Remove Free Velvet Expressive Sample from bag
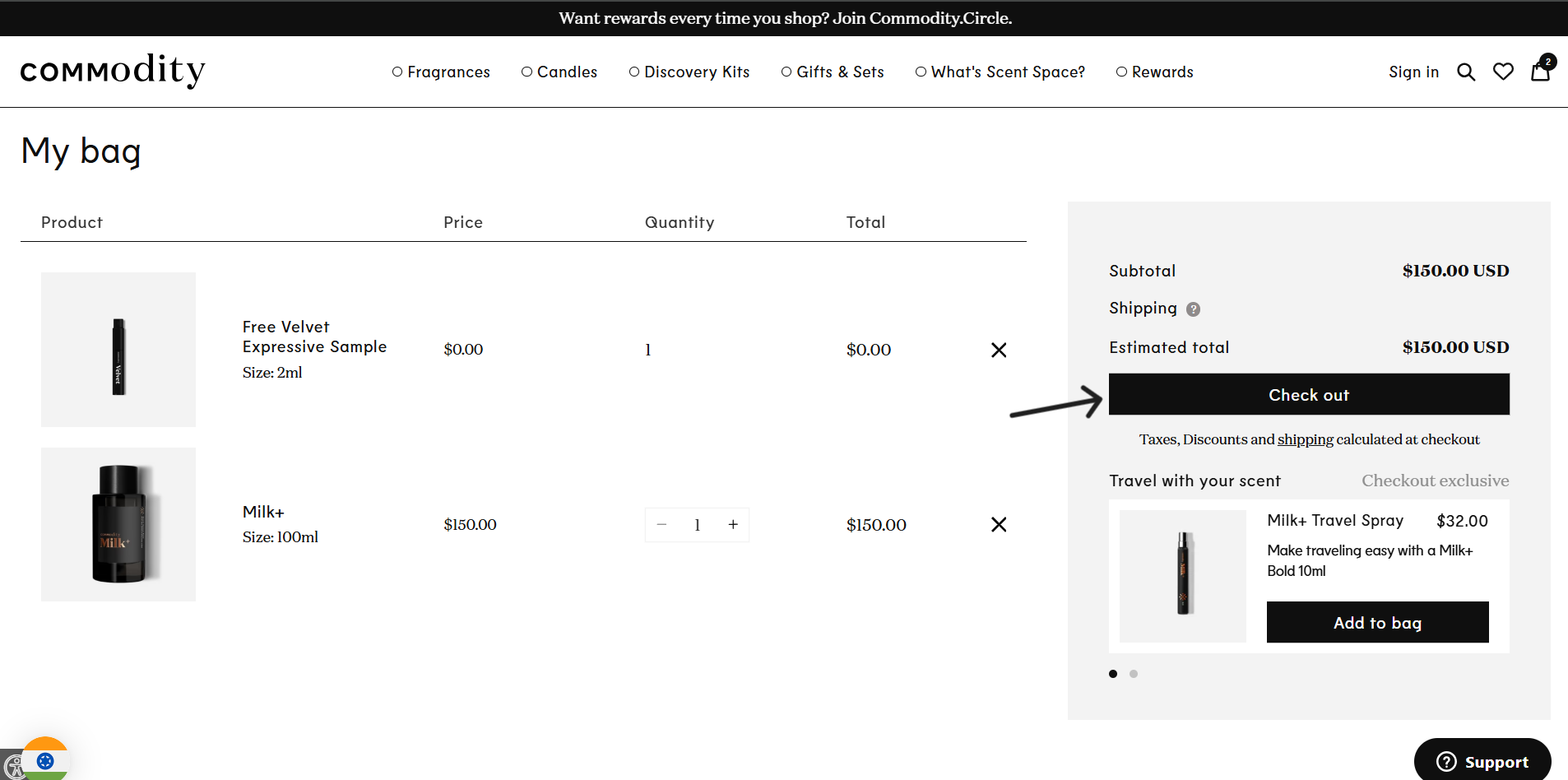The width and height of the screenshot is (1568, 780). tap(999, 351)
